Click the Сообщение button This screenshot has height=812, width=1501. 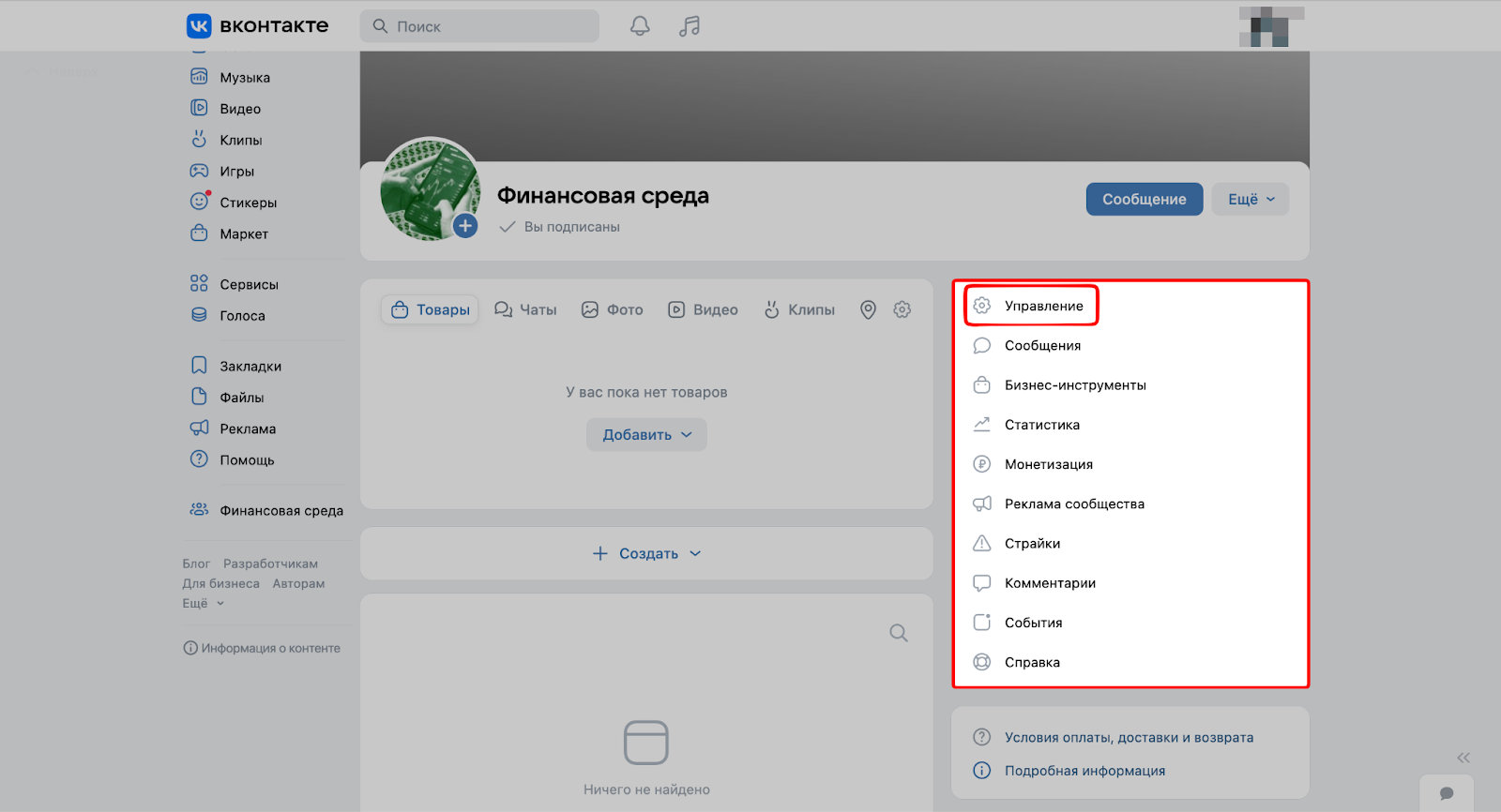[1145, 199]
